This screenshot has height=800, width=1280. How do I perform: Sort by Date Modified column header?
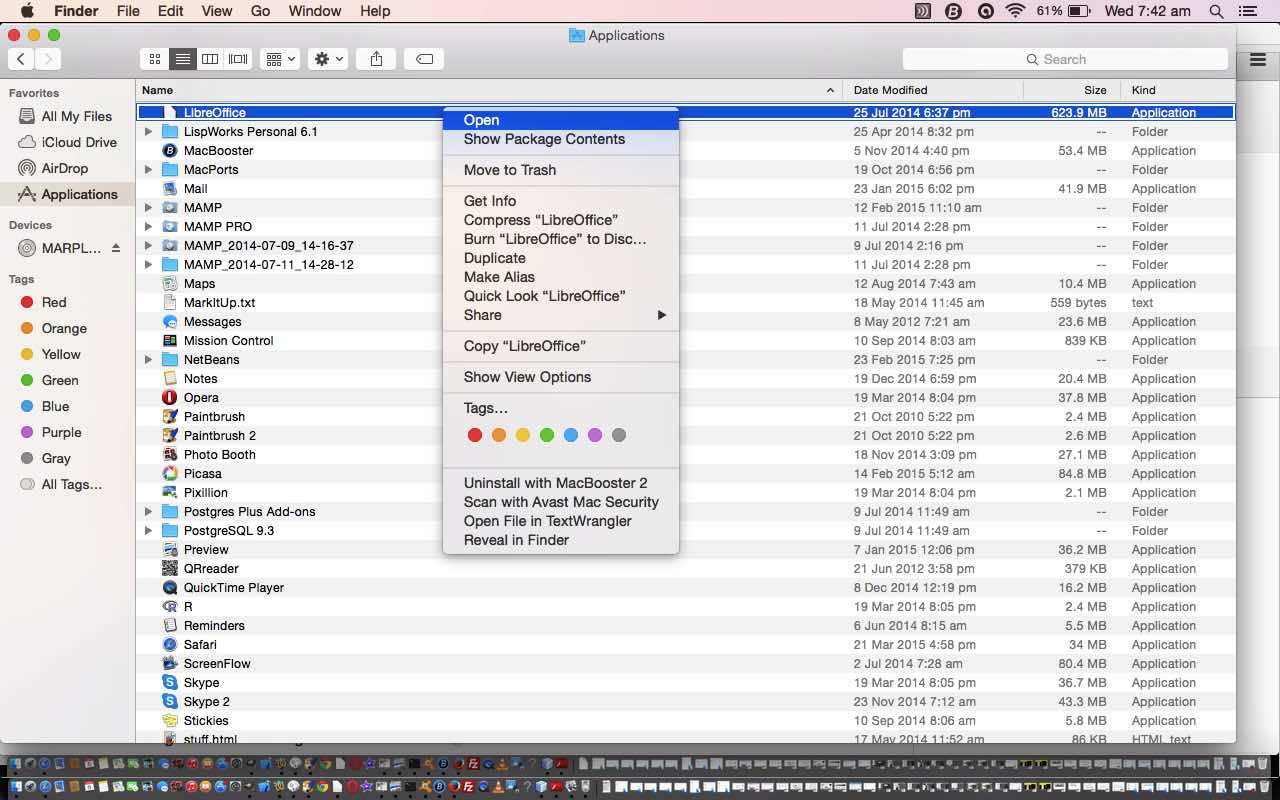tap(933, 90)
